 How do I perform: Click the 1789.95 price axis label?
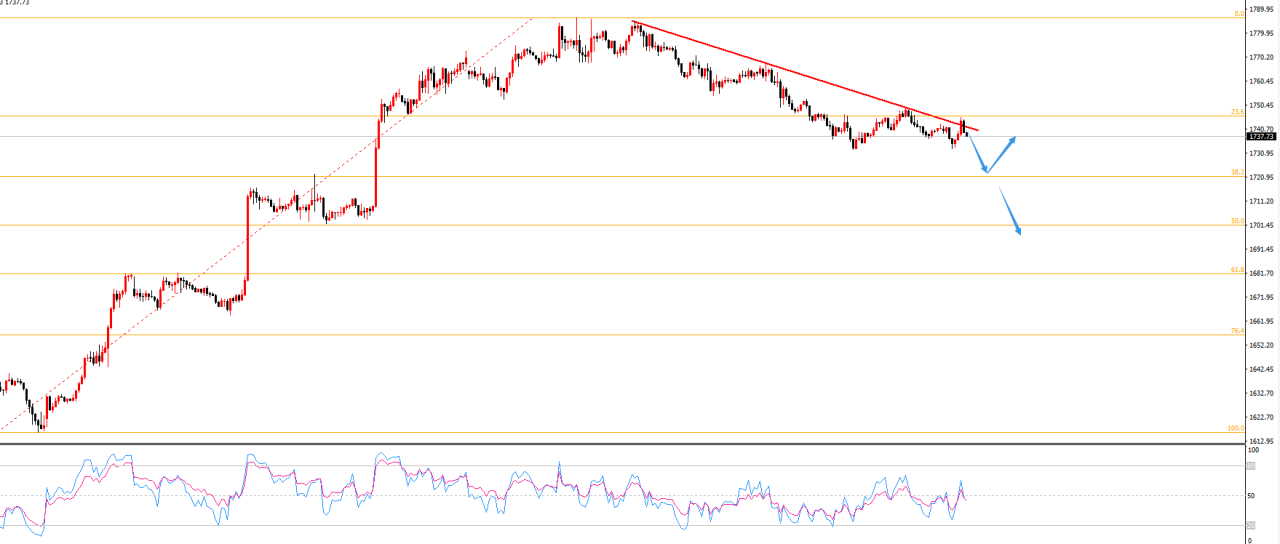point(1263,9)
